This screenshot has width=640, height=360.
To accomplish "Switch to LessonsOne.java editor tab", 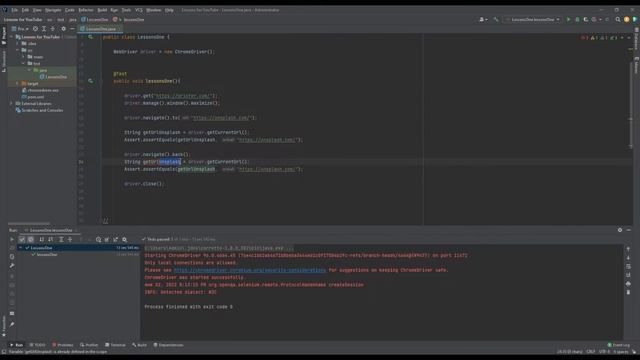I will pos(100,29).
